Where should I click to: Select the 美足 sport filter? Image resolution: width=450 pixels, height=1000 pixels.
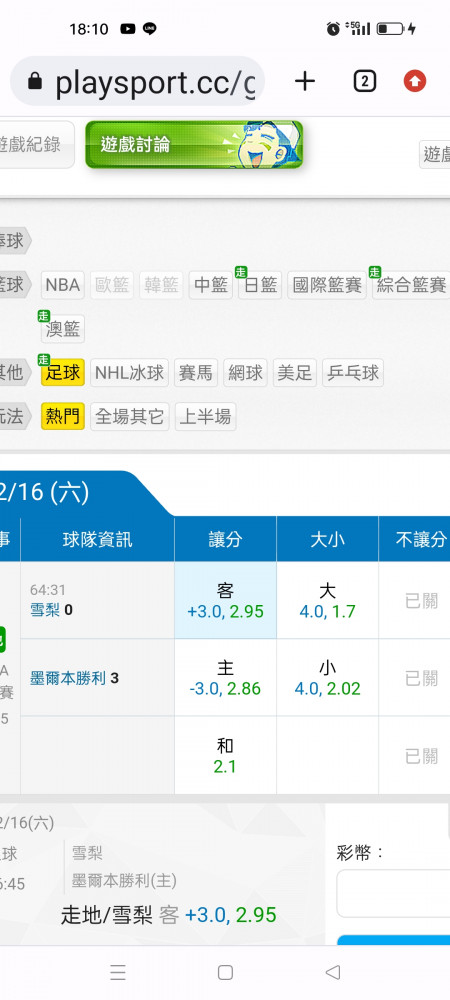click(x=294, y=372)
